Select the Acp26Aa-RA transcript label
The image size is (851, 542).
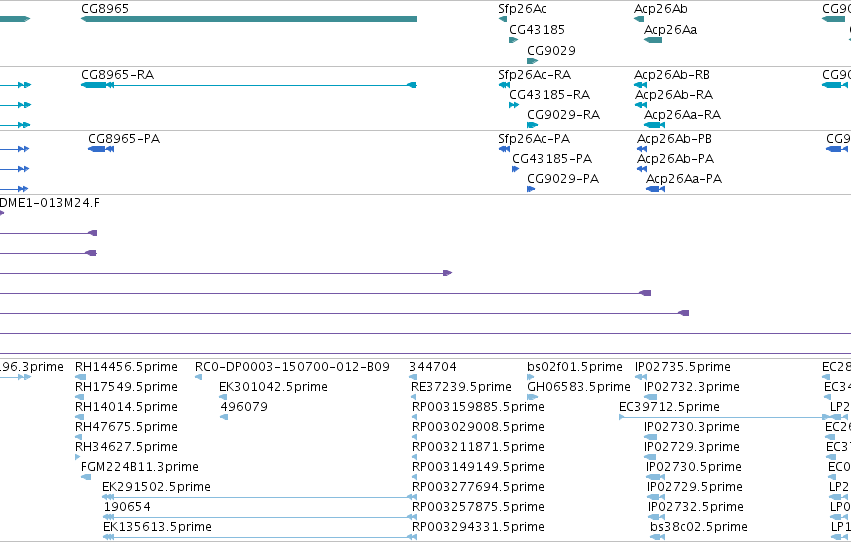tap(682, 115)
